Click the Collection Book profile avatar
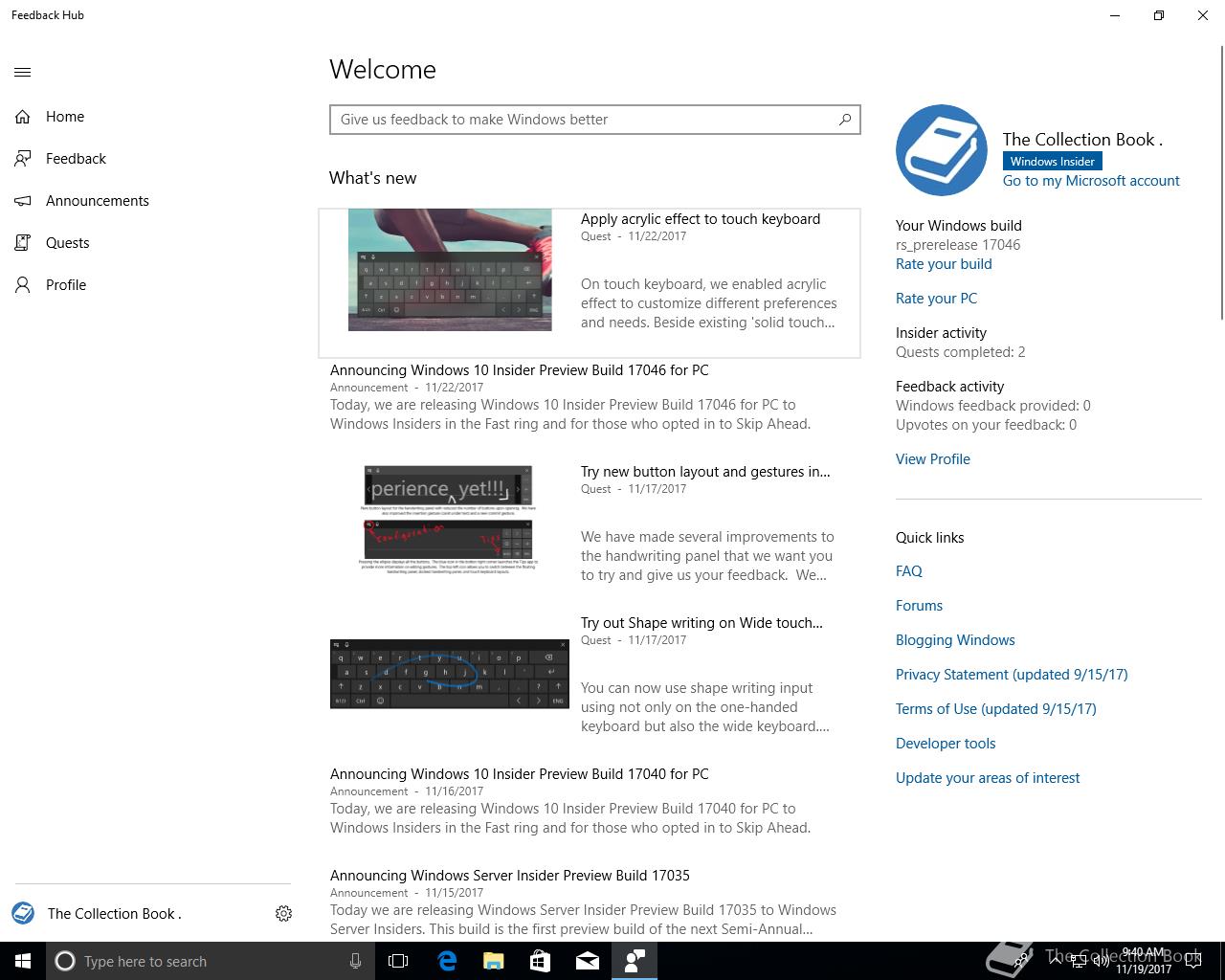The height and width of the screenshot is (980, 1225). pyautogui.click(x=942, y=150)
